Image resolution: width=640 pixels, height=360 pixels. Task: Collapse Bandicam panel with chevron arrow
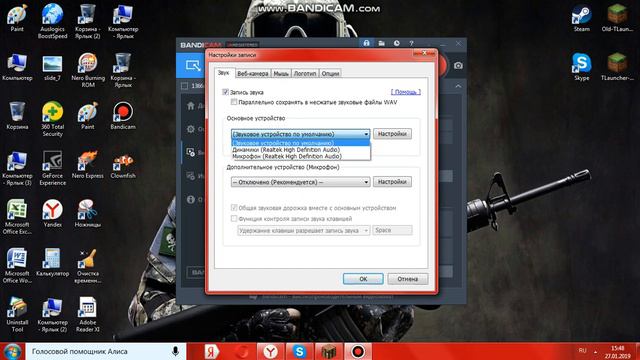click(x=458, y=86)
